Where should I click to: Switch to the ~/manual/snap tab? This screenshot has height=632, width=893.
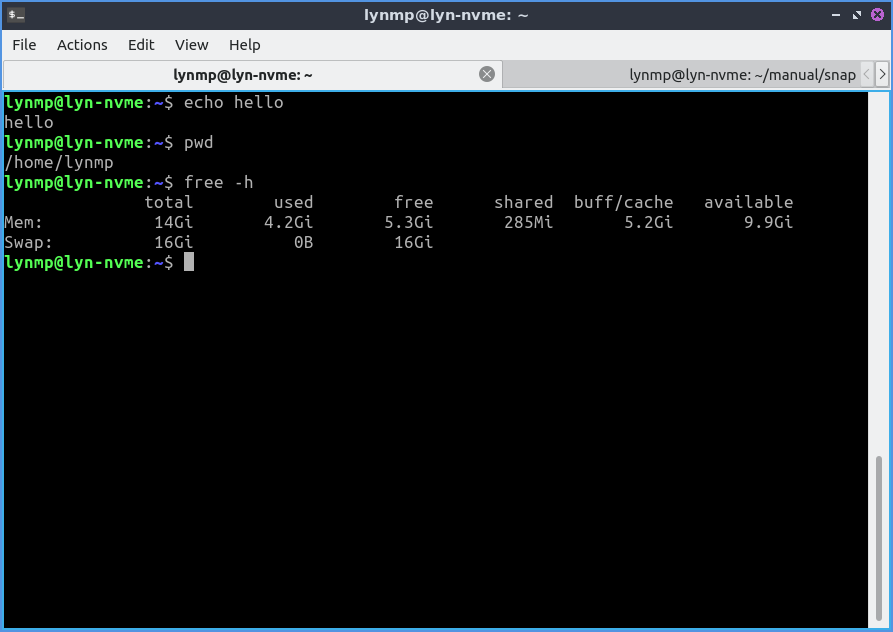pyautogui.click(x=741, y=75)
